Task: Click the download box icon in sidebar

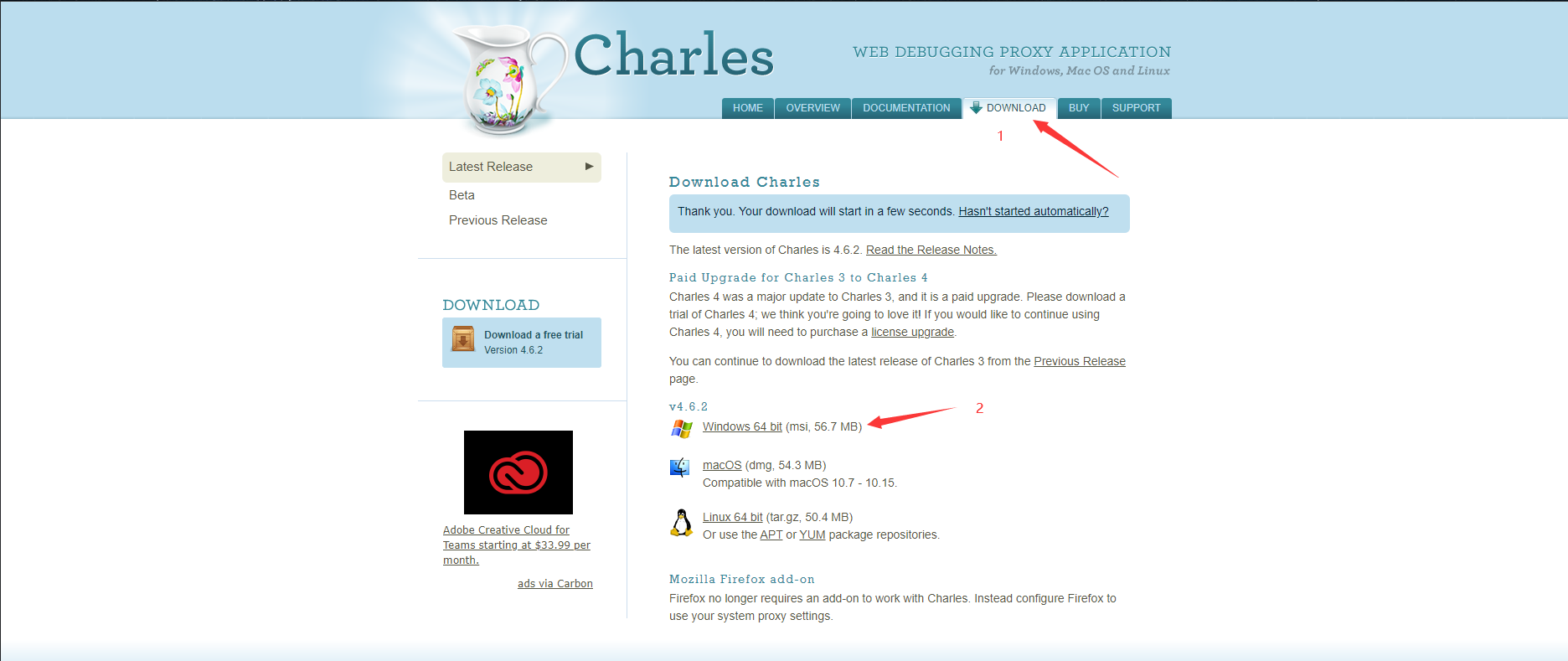Action: coord(463,338)
